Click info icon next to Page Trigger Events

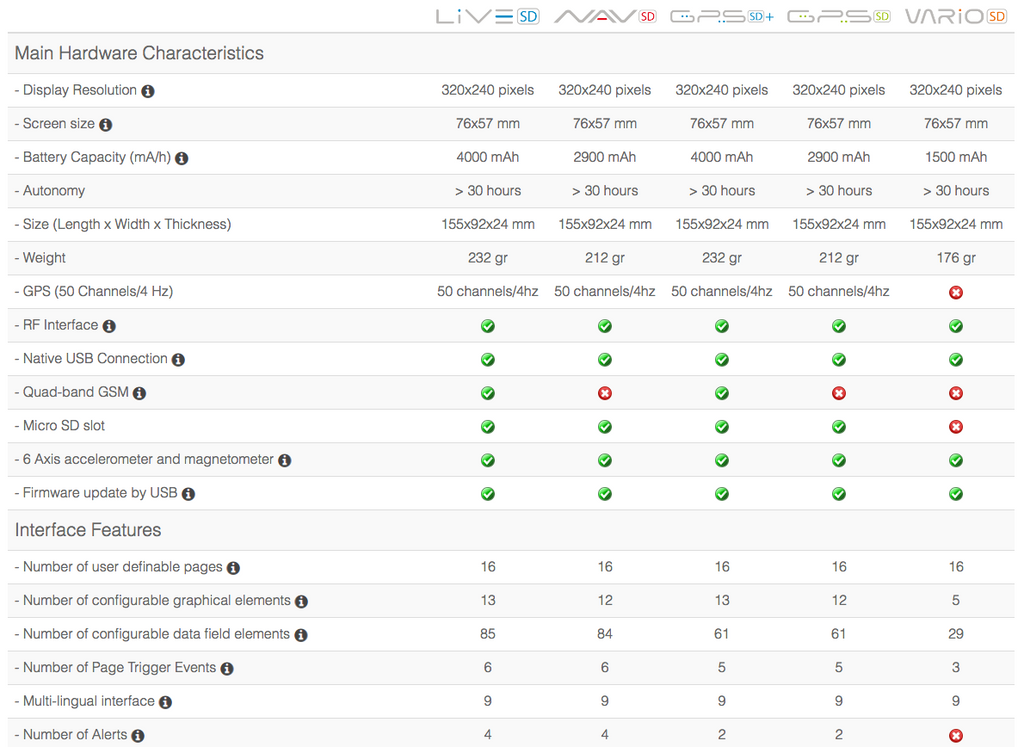click(227, 669)
